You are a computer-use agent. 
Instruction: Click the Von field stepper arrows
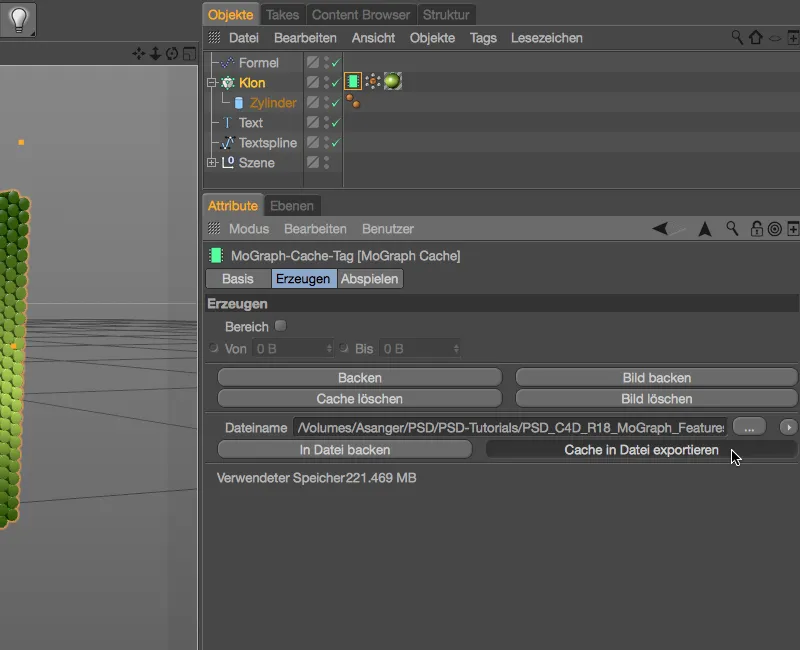pos(329,349)
